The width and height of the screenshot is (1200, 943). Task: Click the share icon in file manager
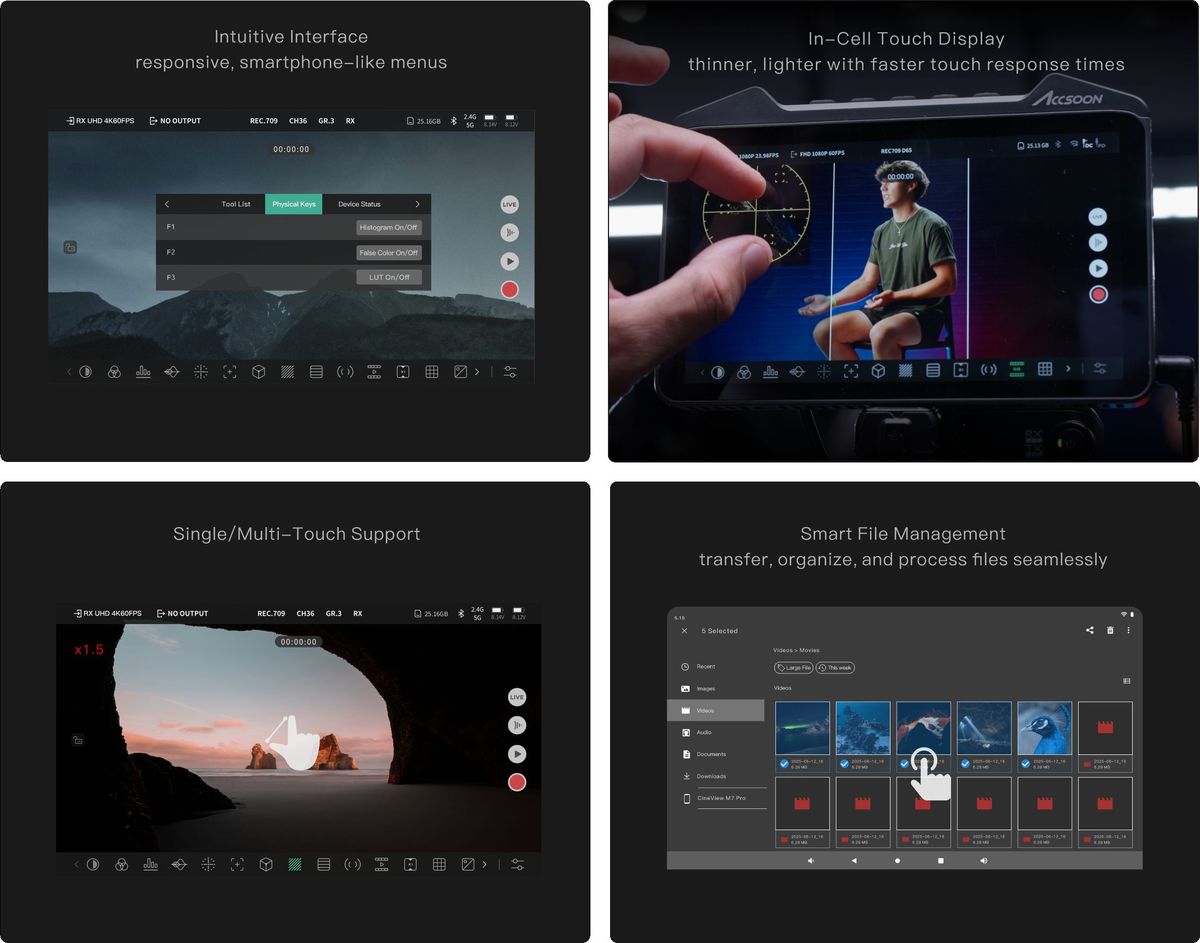tap(1089, 631)
